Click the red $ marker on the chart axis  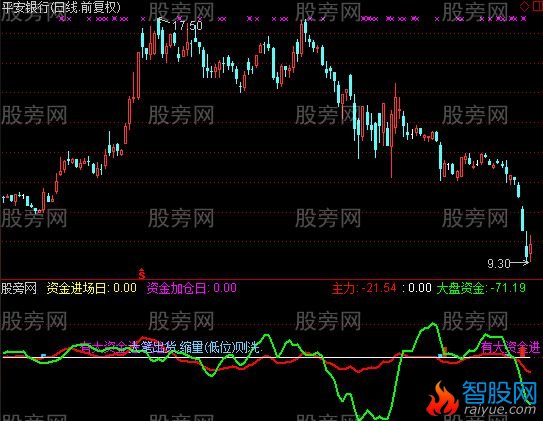[141, 274]
